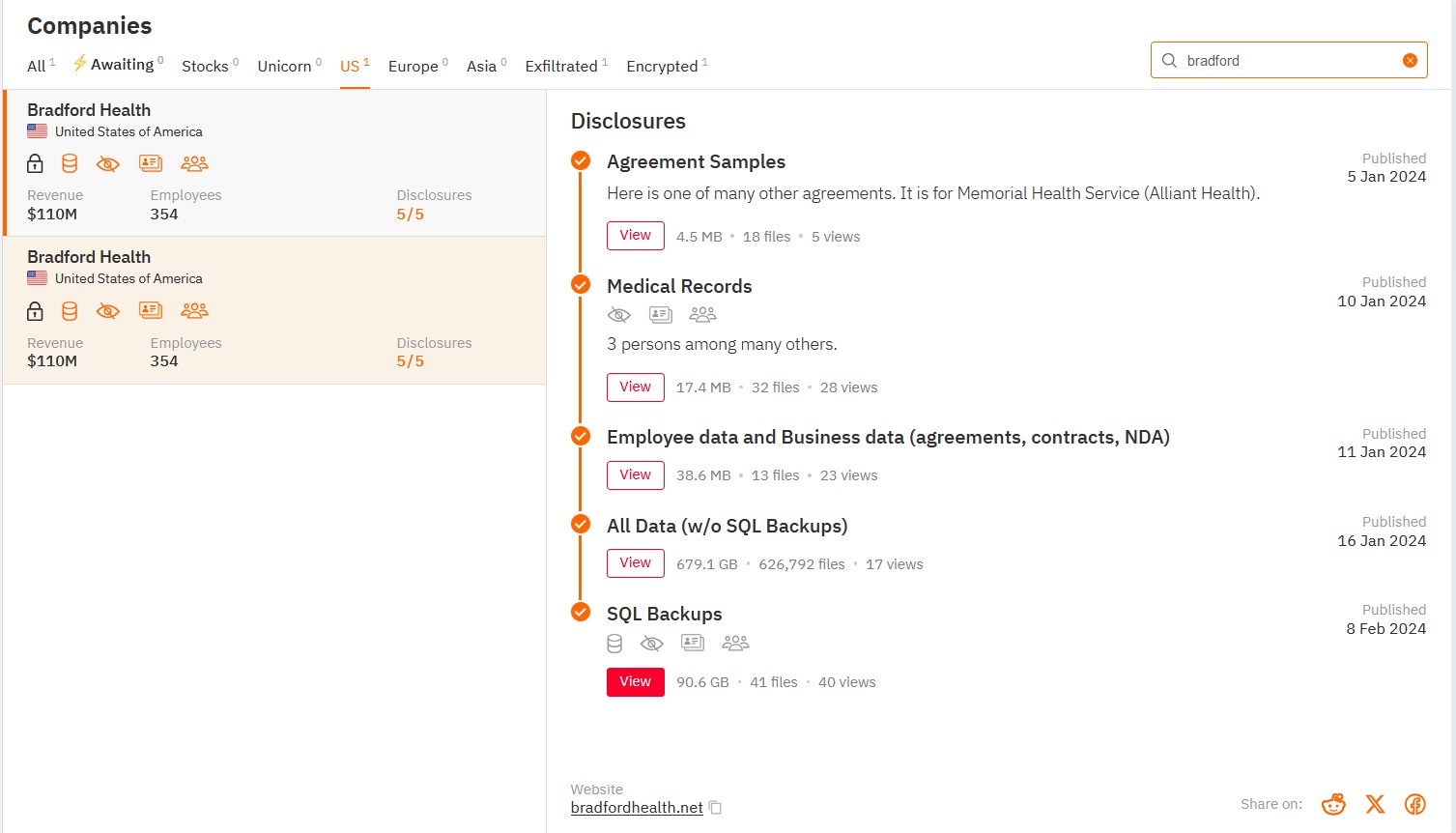Click the database icon in second Bradford Health card
This screenshot has height=833, width=1456.
pyautogui.click(x=70, y=310)
